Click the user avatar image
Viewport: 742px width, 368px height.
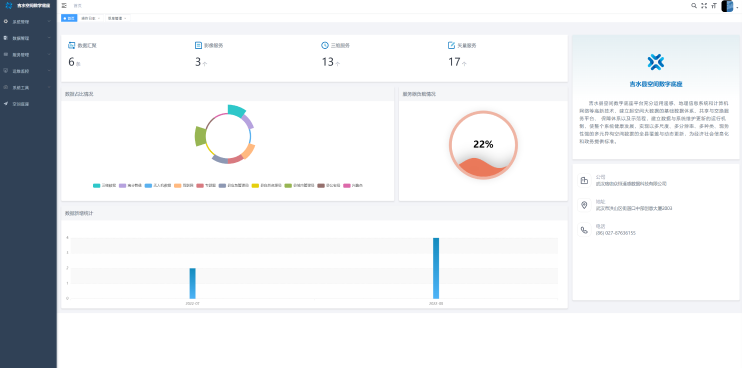(x=727, y=6)
